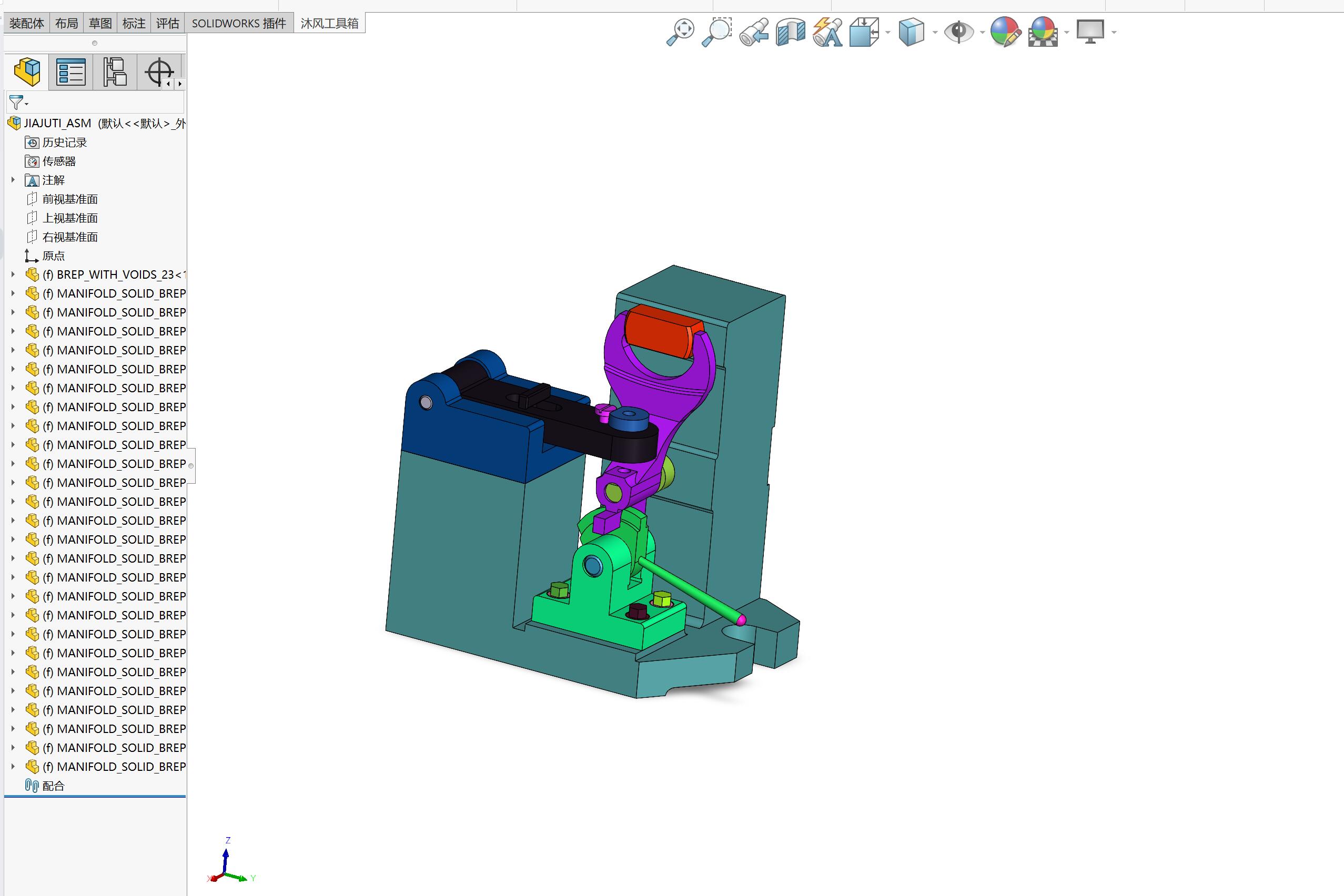
Task: Open the tree filter dropdown arrow
Action: (26, 104)
